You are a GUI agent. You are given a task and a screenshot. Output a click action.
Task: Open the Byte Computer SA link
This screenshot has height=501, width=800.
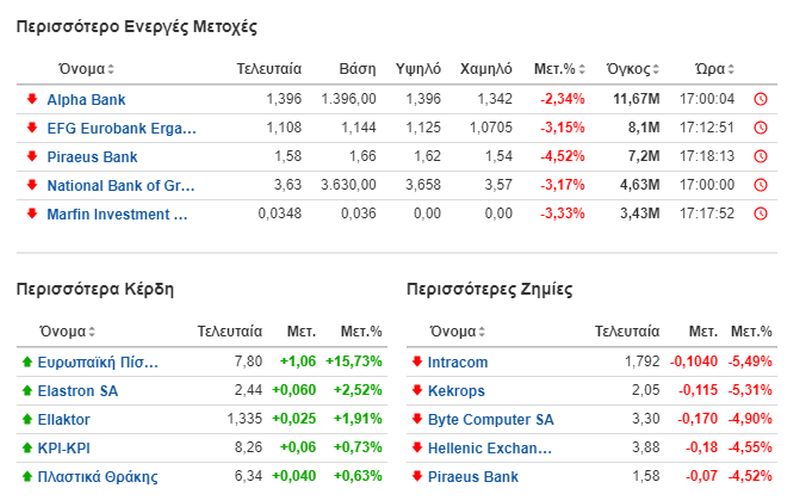(x=490, y=419)
